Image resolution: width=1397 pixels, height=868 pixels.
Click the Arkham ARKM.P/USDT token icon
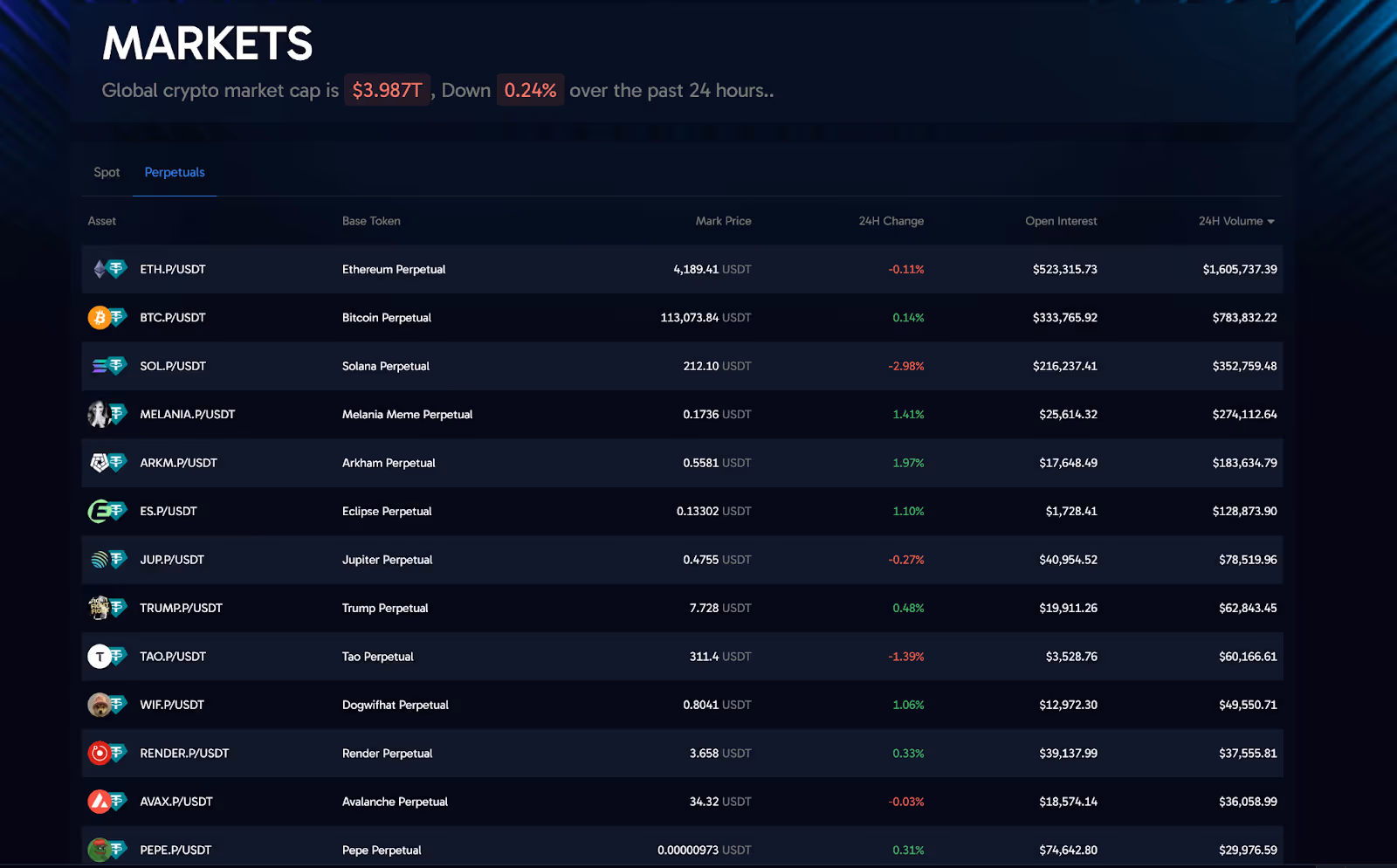point(108,463)
